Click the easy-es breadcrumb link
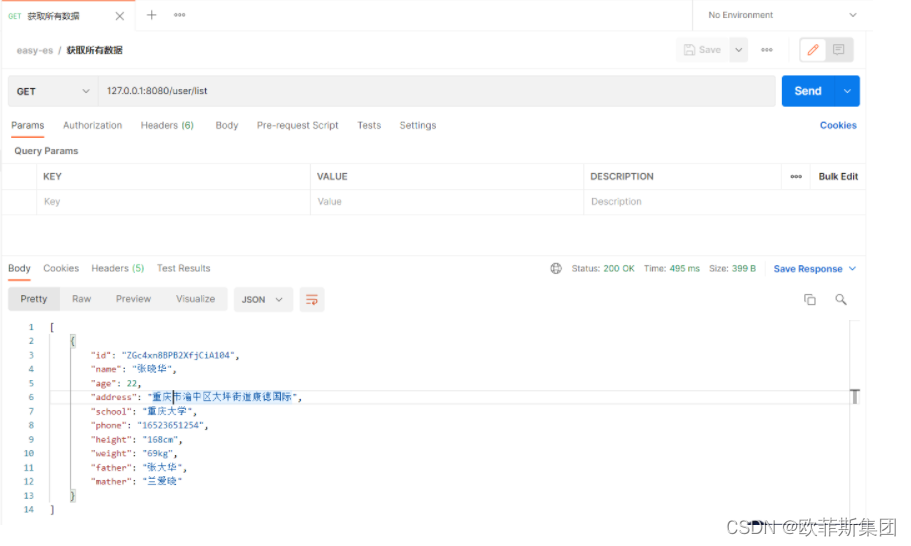The height and width of the screenshot is (546, 911). [x=35, y=51]
